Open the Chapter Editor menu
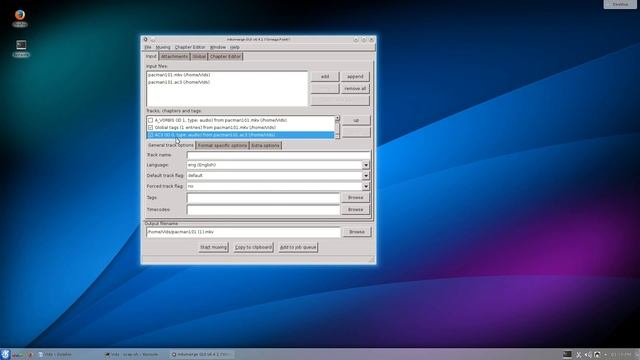The width and height of the screenshot is (640, 360). point(190,47)
